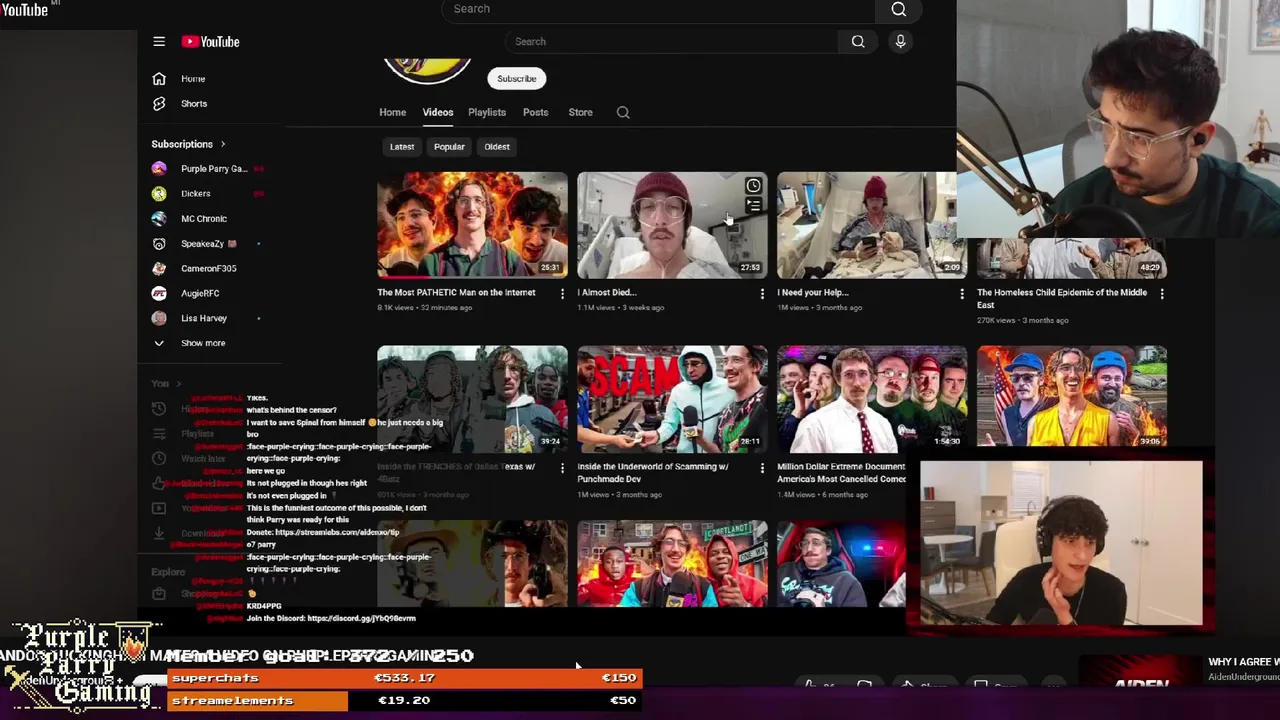Open History via the sidebar clock-arrow icon

[159, 408]
